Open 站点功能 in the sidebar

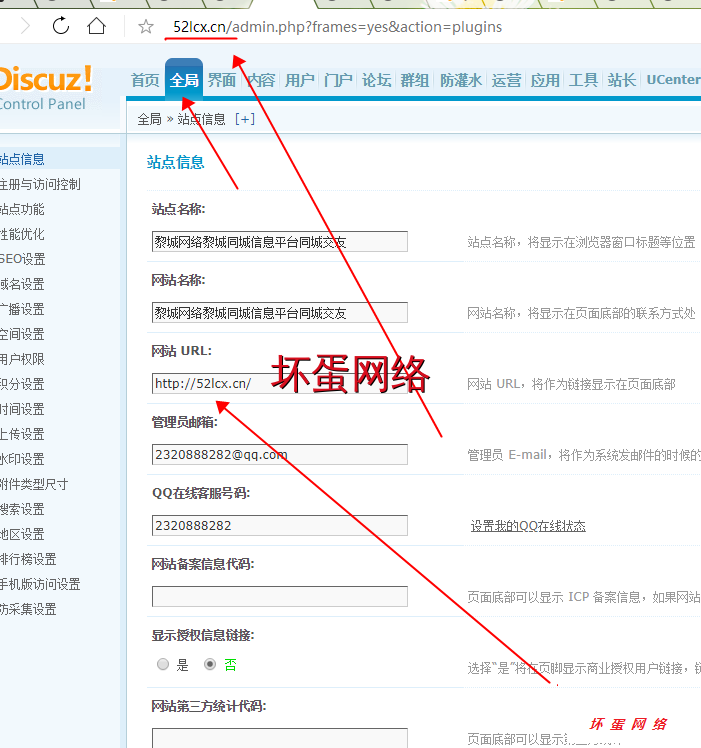coord(22,209)
